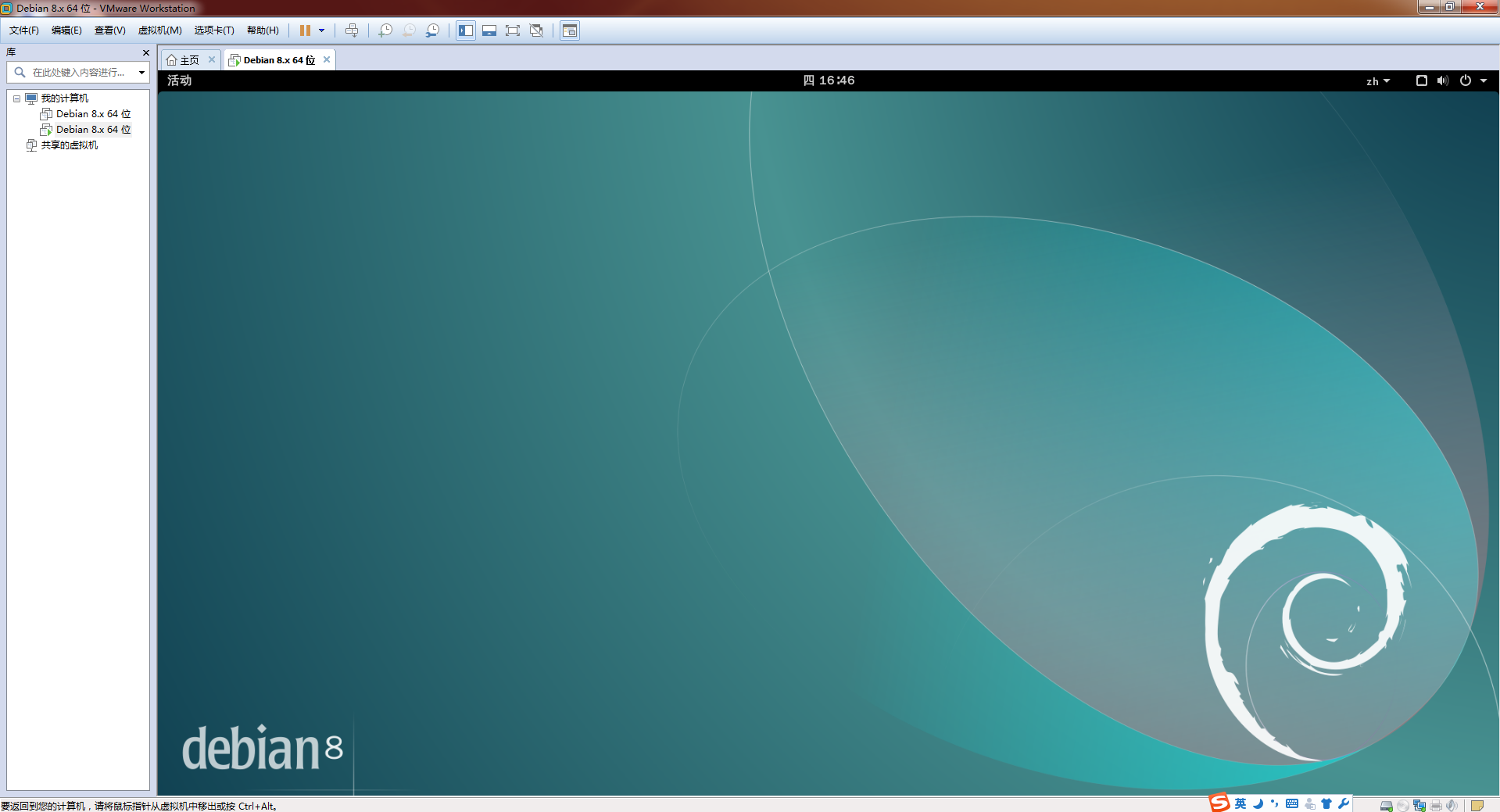Viewport: 1500px width, 812px height.
Task: Click the hard disk status icon in the status bar
Action: coord(1387,806)
